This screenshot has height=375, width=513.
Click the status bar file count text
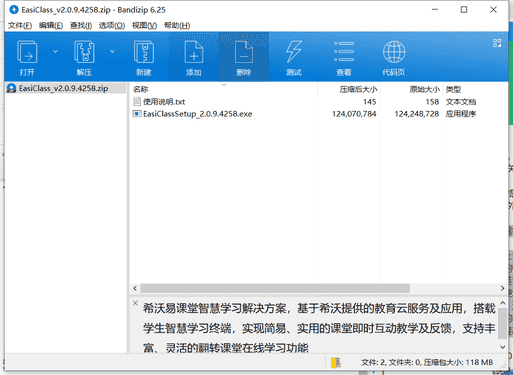point(427,362)
